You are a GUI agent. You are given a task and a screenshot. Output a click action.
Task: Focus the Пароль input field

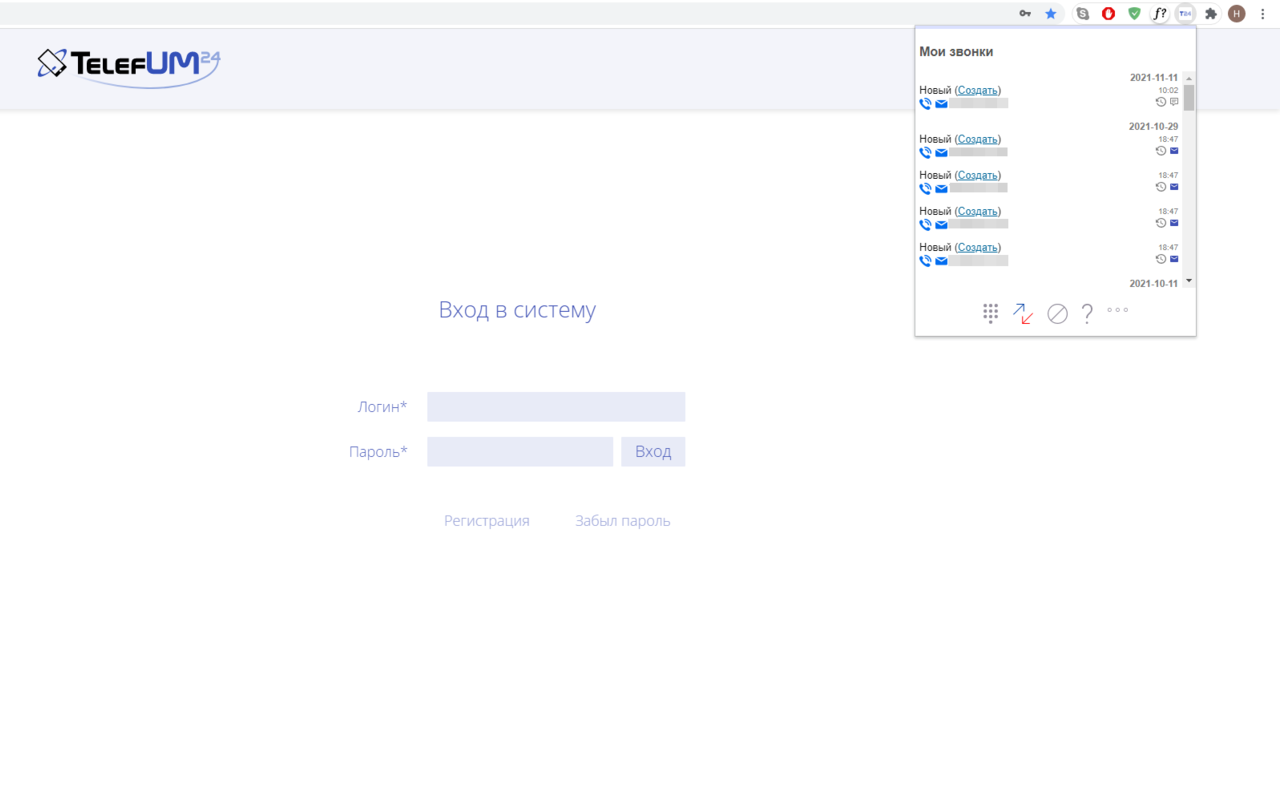coord(520,452)
